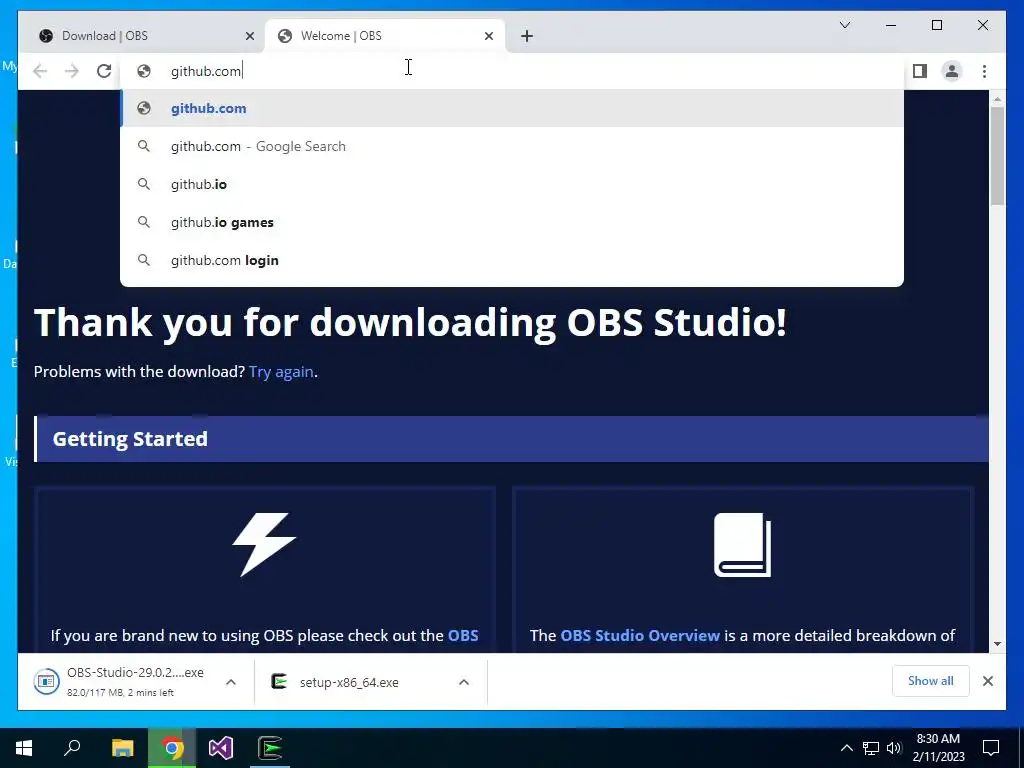Switch to the Download | OBS tab
The image size is (1024, 768).
142,36
